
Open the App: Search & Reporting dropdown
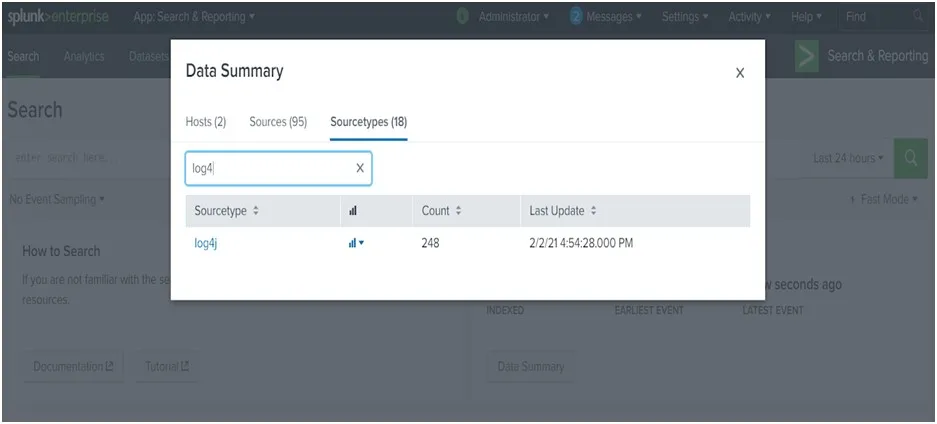point(194,17)
